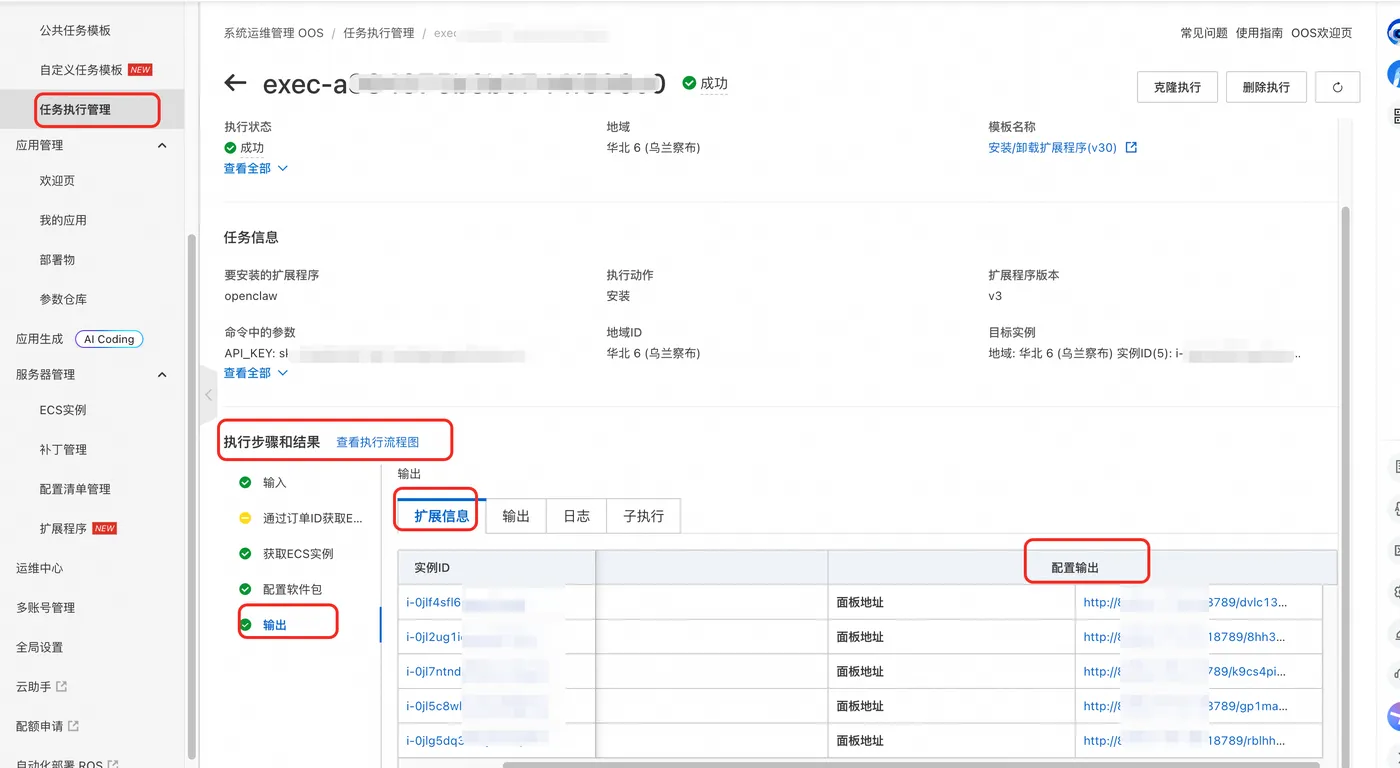Select the 通过订单ID获取E... step
The image size is (1400, 768).
tap(312, 518)
